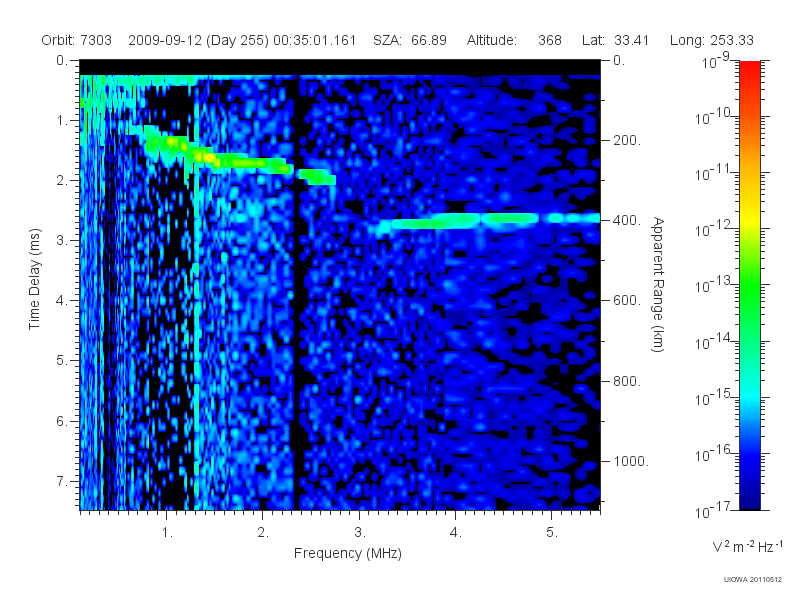Click the date '2009-09-12 (Day 255)' text

point(198,40)
